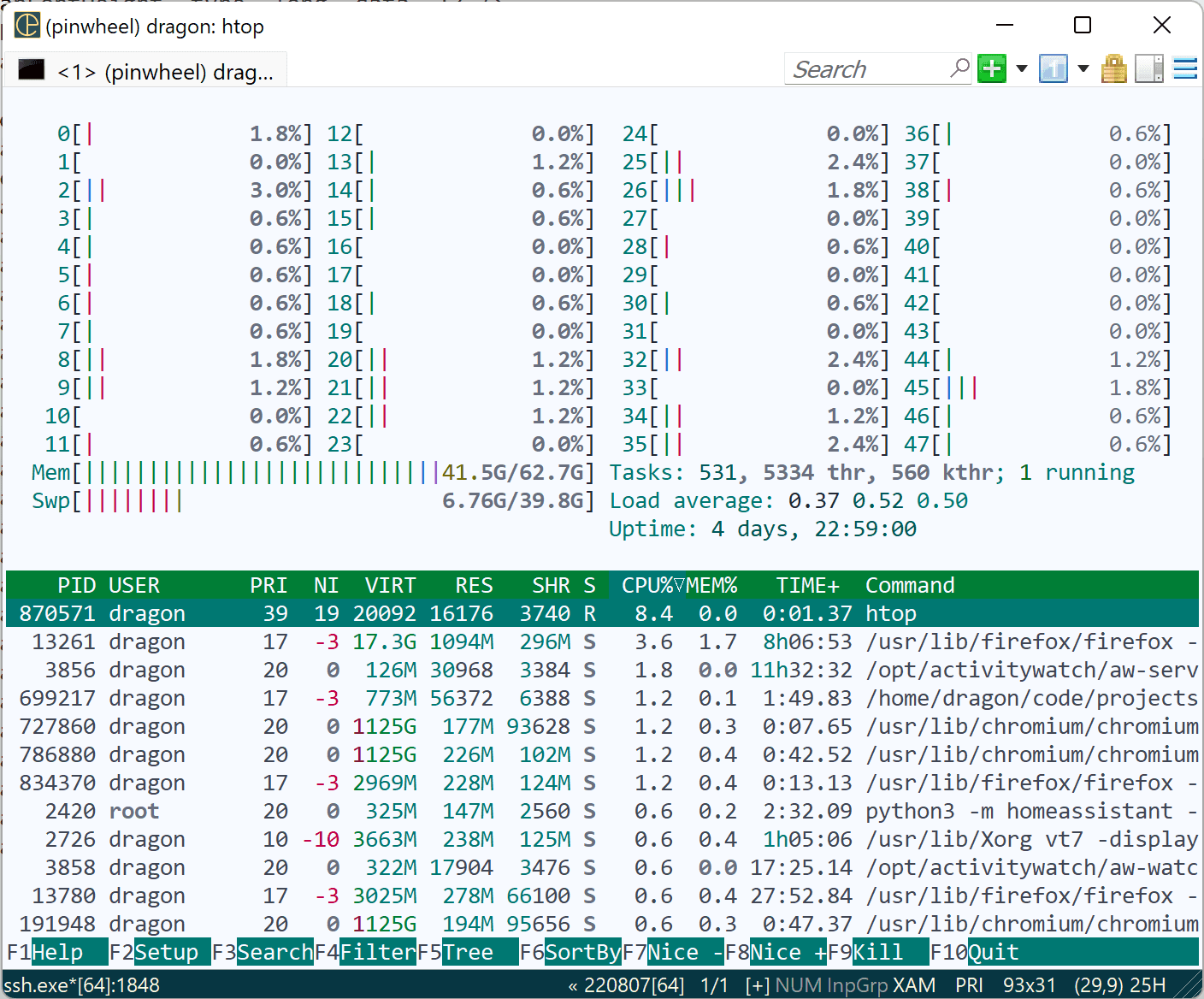Click '93x31' terminal size in status bar
Screen dimensions: 1204x999
pos(1030,985)
